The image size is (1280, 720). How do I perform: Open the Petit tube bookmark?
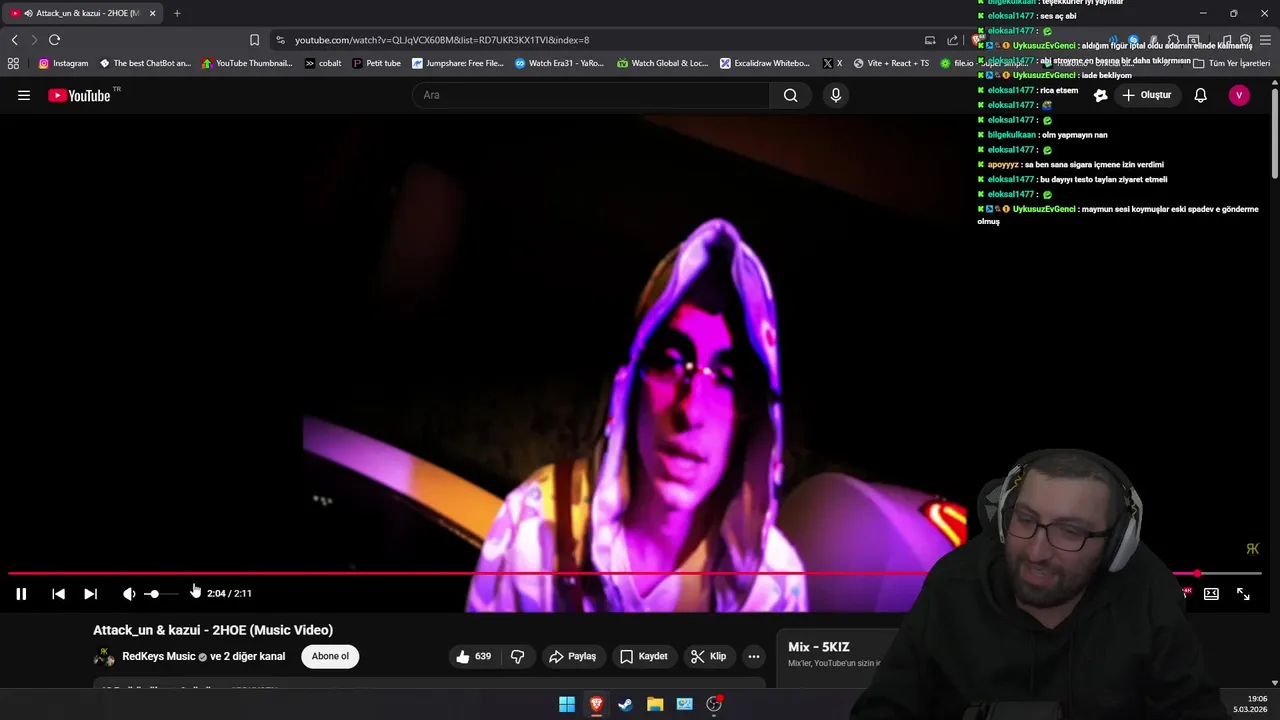click(376, 63)
